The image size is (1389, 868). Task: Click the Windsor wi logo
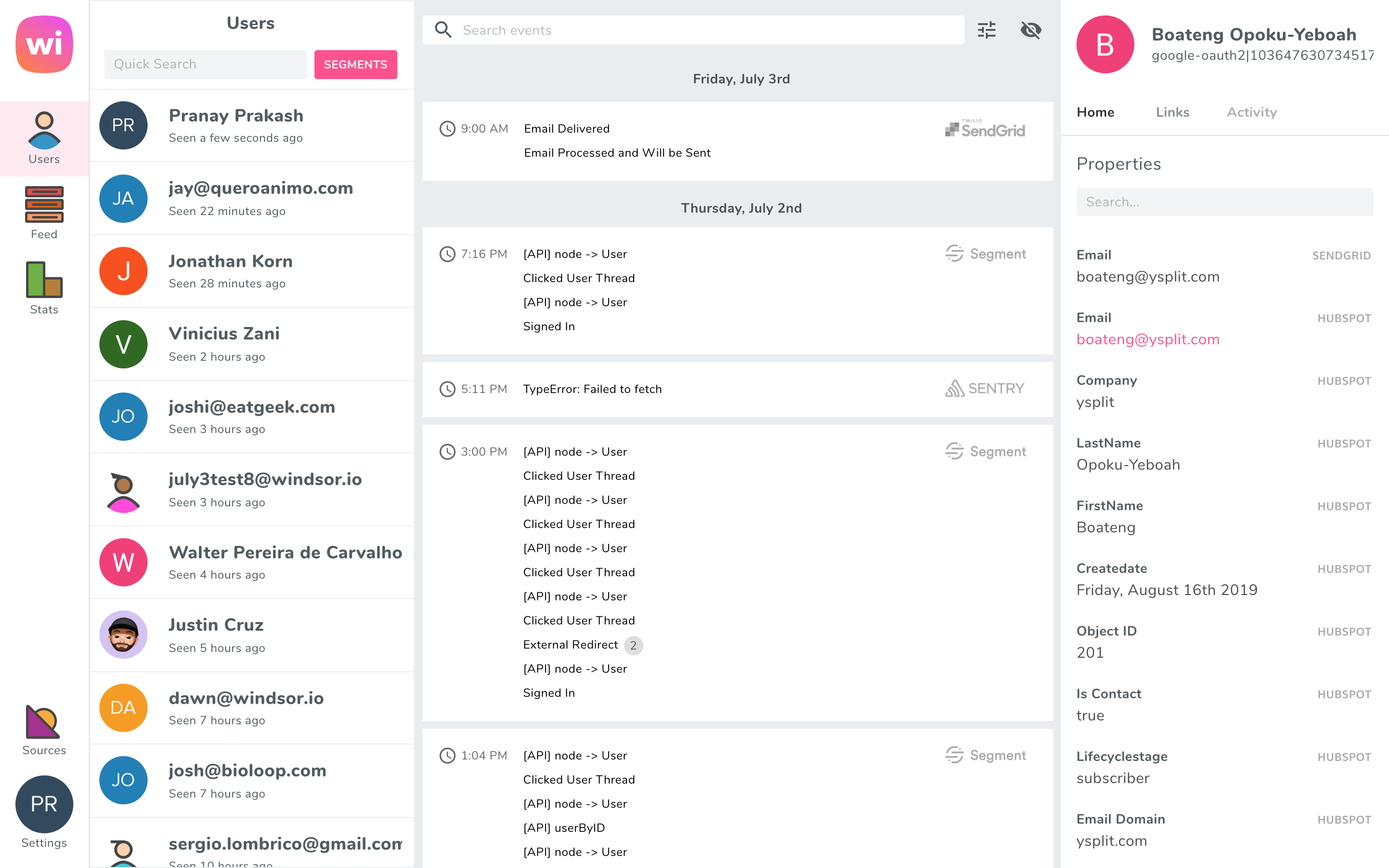coord(44,44)
